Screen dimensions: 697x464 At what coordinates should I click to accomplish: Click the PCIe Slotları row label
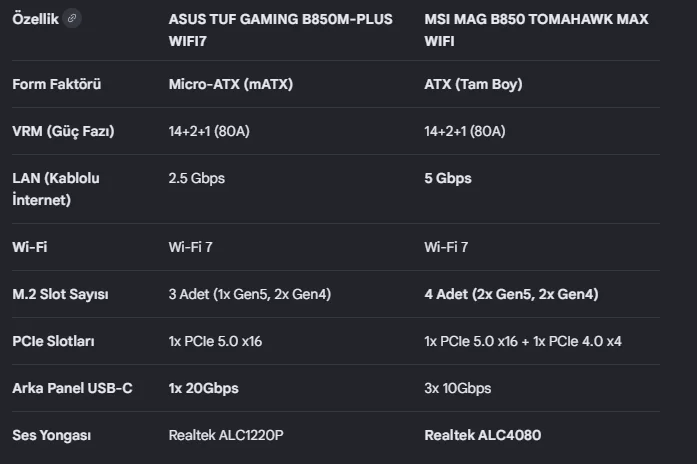click(53, 341)
